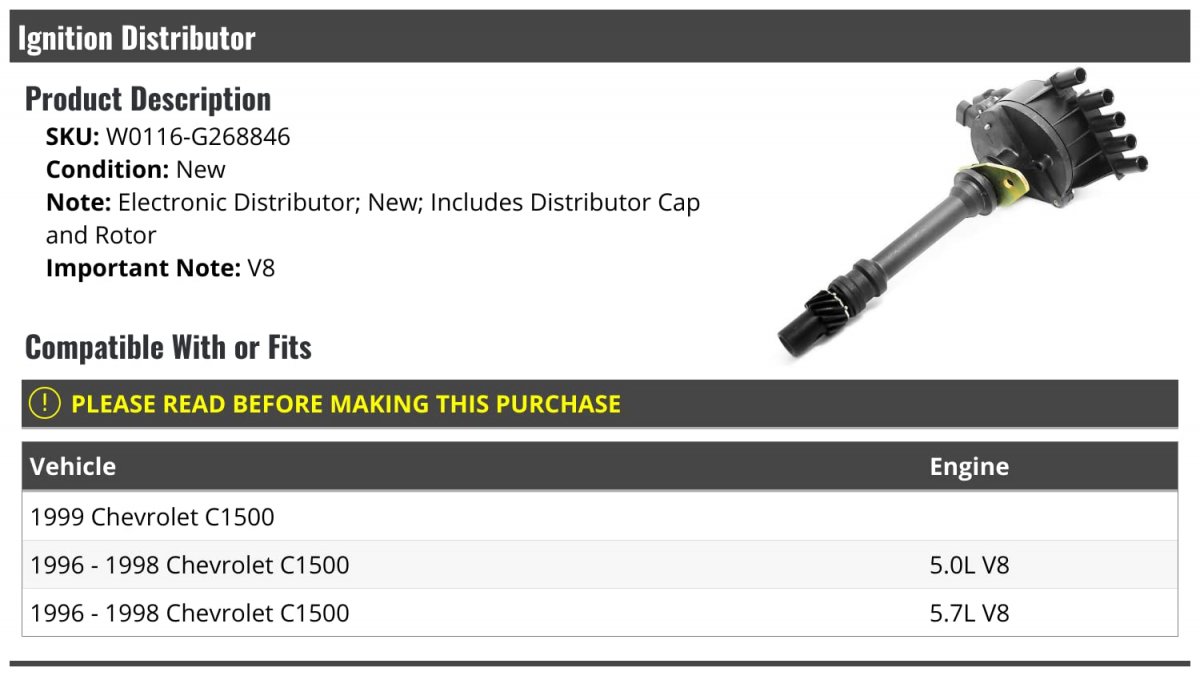Viewport: 1200px width, 676px height.
Task: Click the Vehicle column header
Action: (73, 466)
